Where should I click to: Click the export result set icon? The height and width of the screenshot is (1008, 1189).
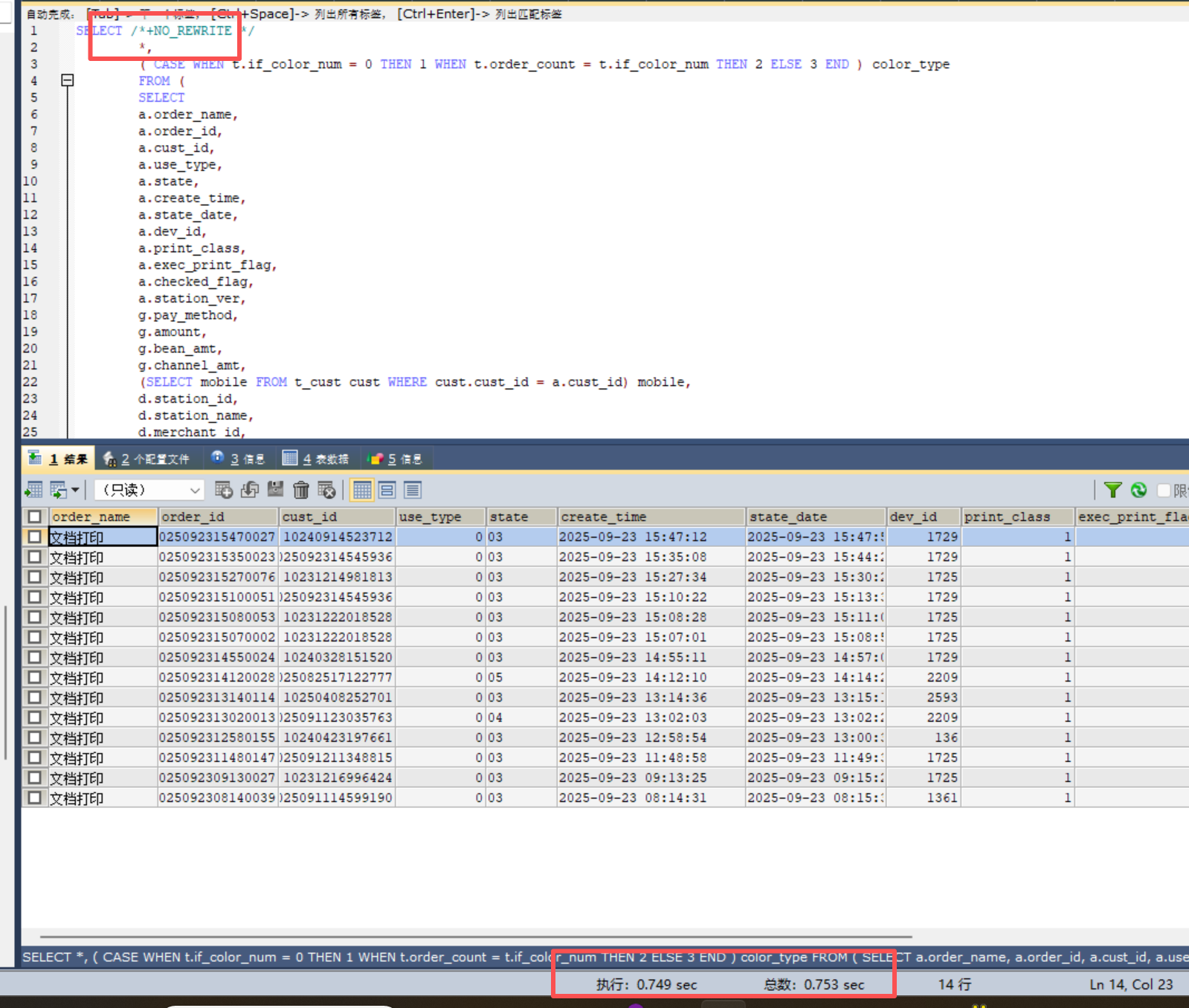(x=33, y=490)
